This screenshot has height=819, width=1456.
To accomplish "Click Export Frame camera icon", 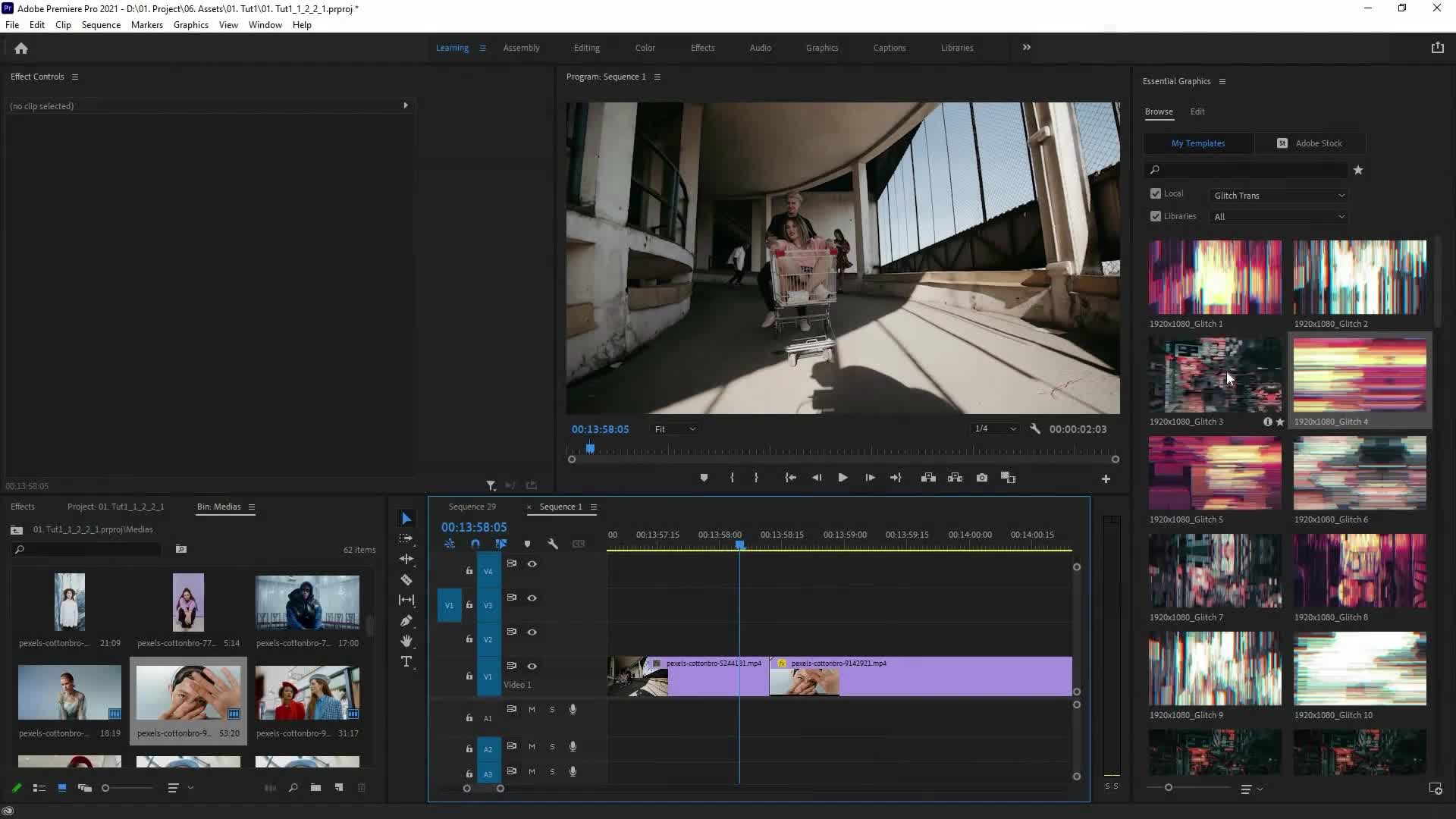I will tap(982, 478).
